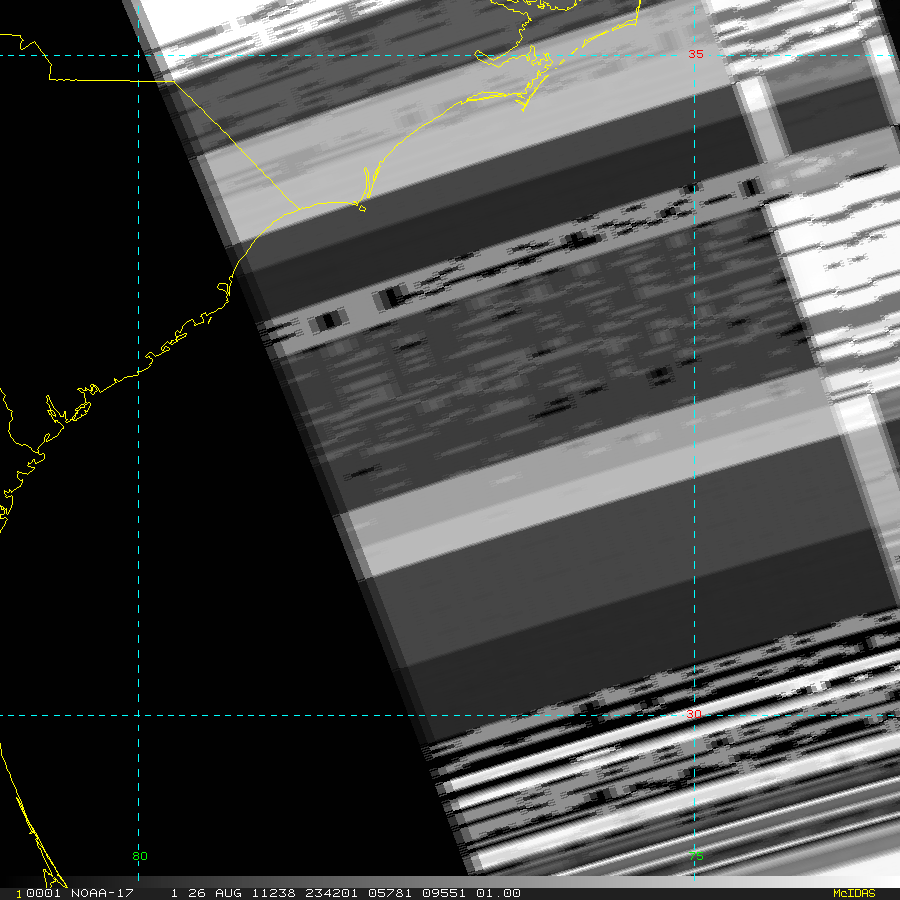The width and height of the screenshot is (900, 900).
Task: Click the green longitude label 80
Action: click(x=139, y=856)
